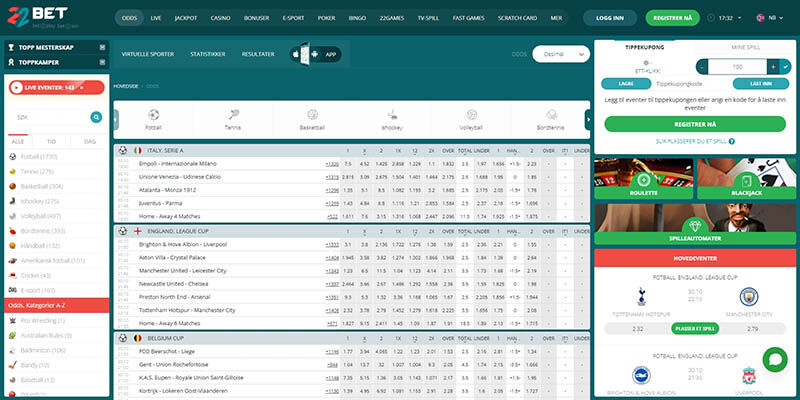Switch to the Mine Spill tab

click(x=745, y=47)
